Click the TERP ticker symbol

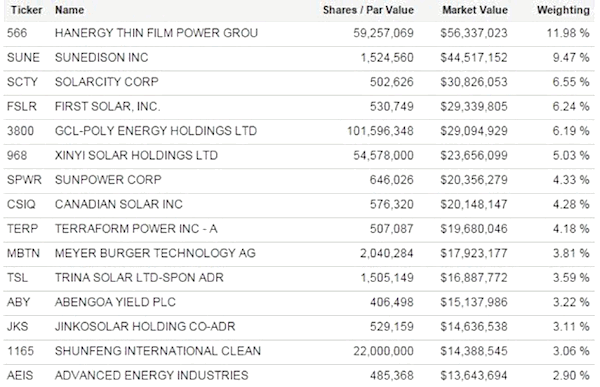[x=22, y=229]
